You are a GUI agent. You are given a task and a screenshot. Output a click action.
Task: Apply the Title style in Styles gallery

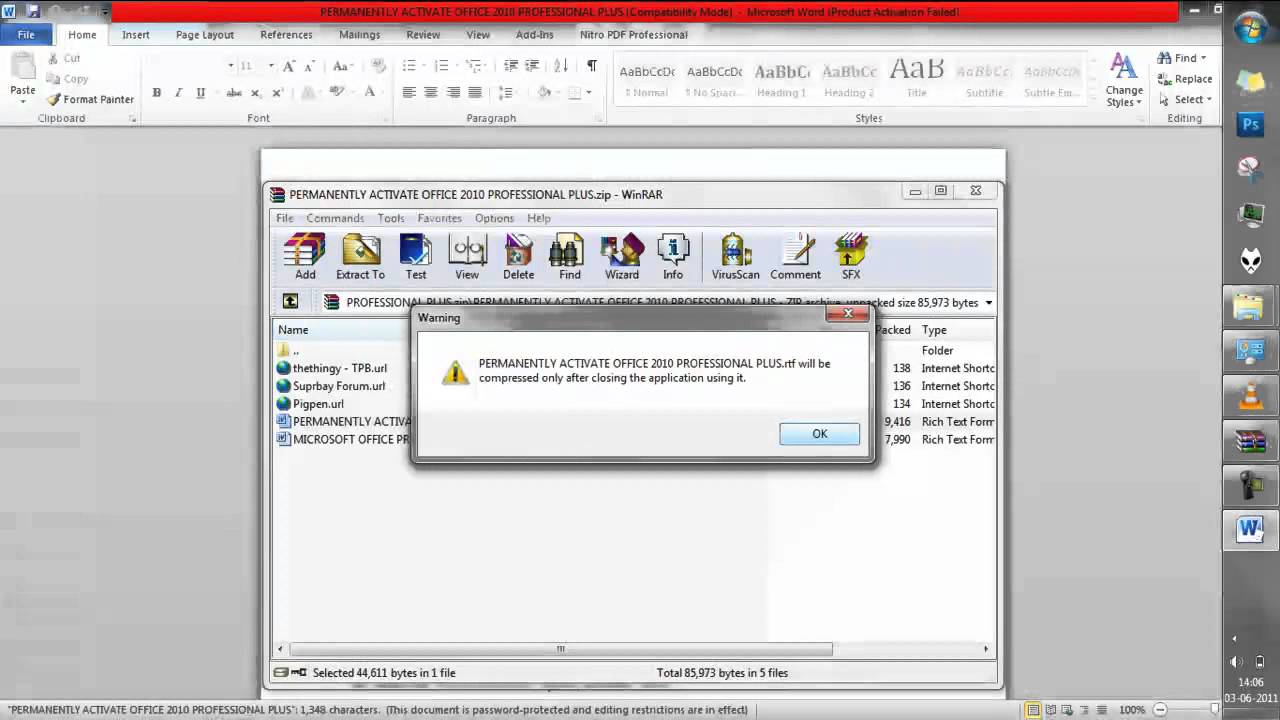tap(916, 80)
